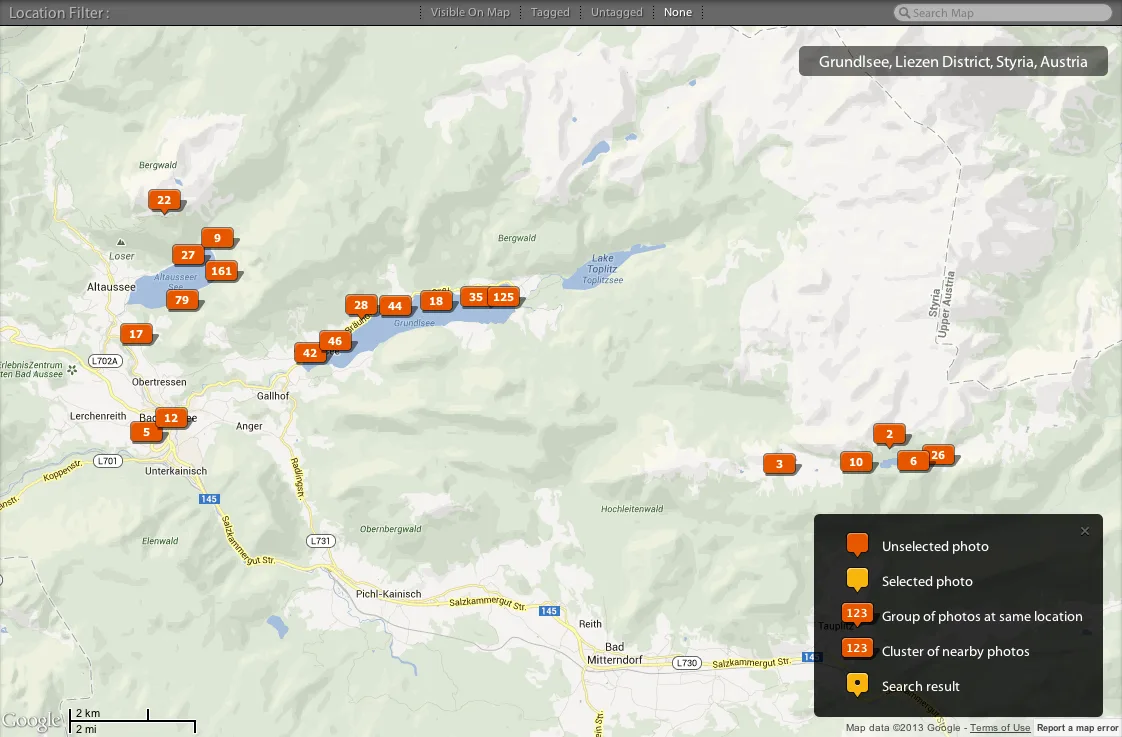
Task: Close the map marker legend panel
Action: click(x=1085, y=531)
